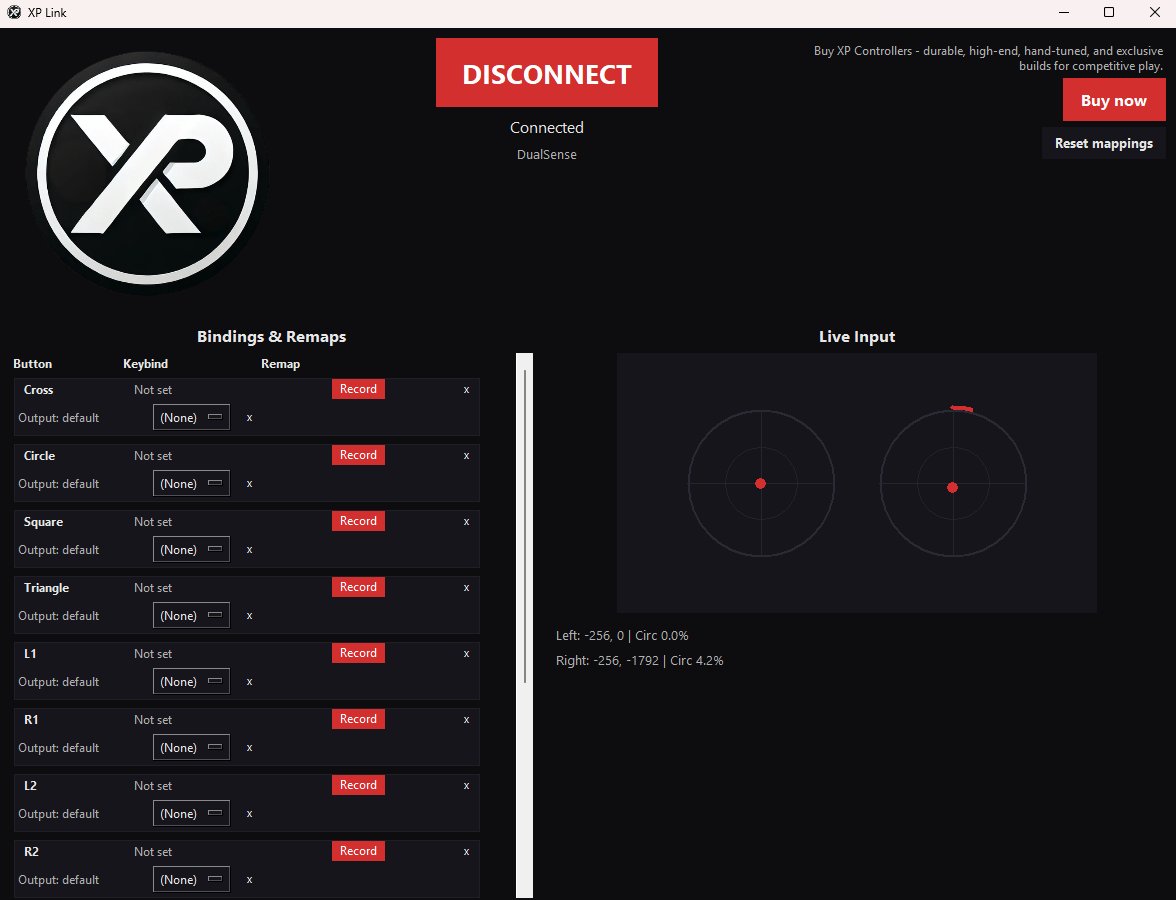1176x900 pixels.
Task: Open the Square remap dropdown
Action: (x=191, y=550)
